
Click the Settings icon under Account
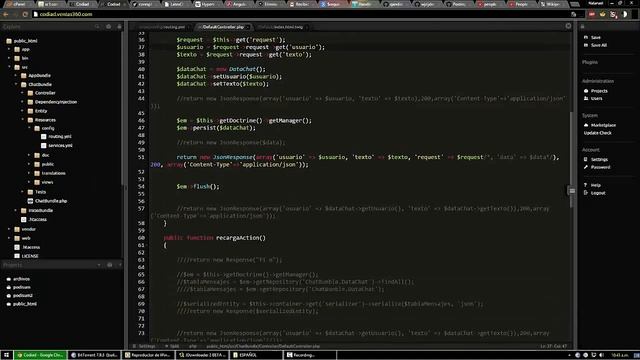(586, 159)
